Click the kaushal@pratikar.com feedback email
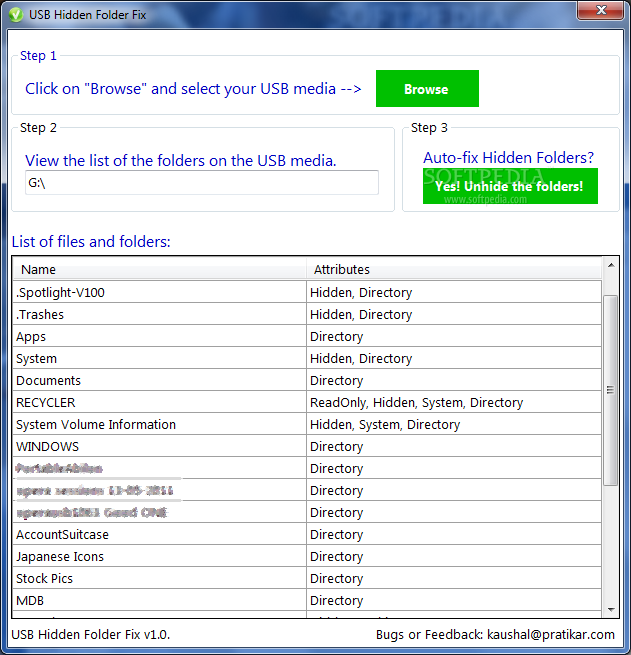Image resolution: width=631 pixels, height=655 pixels. pyautogui.click(x=551, y=635)
